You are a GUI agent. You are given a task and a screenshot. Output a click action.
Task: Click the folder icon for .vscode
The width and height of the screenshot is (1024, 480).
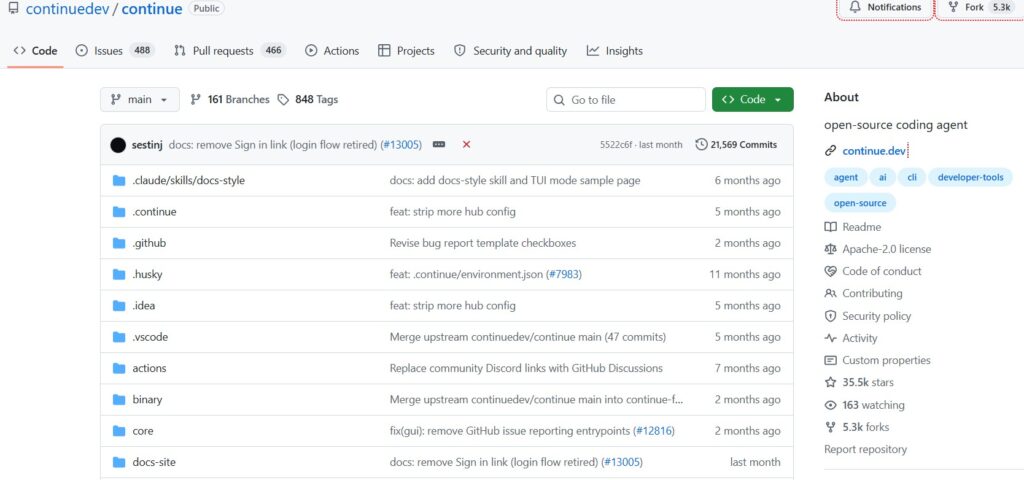(x=119, y=337)
